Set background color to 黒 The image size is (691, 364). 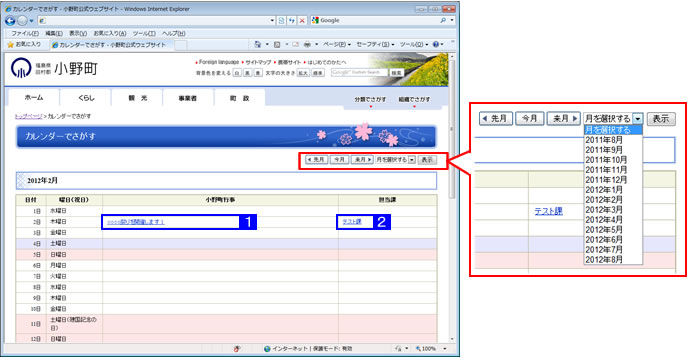point(248,73)
